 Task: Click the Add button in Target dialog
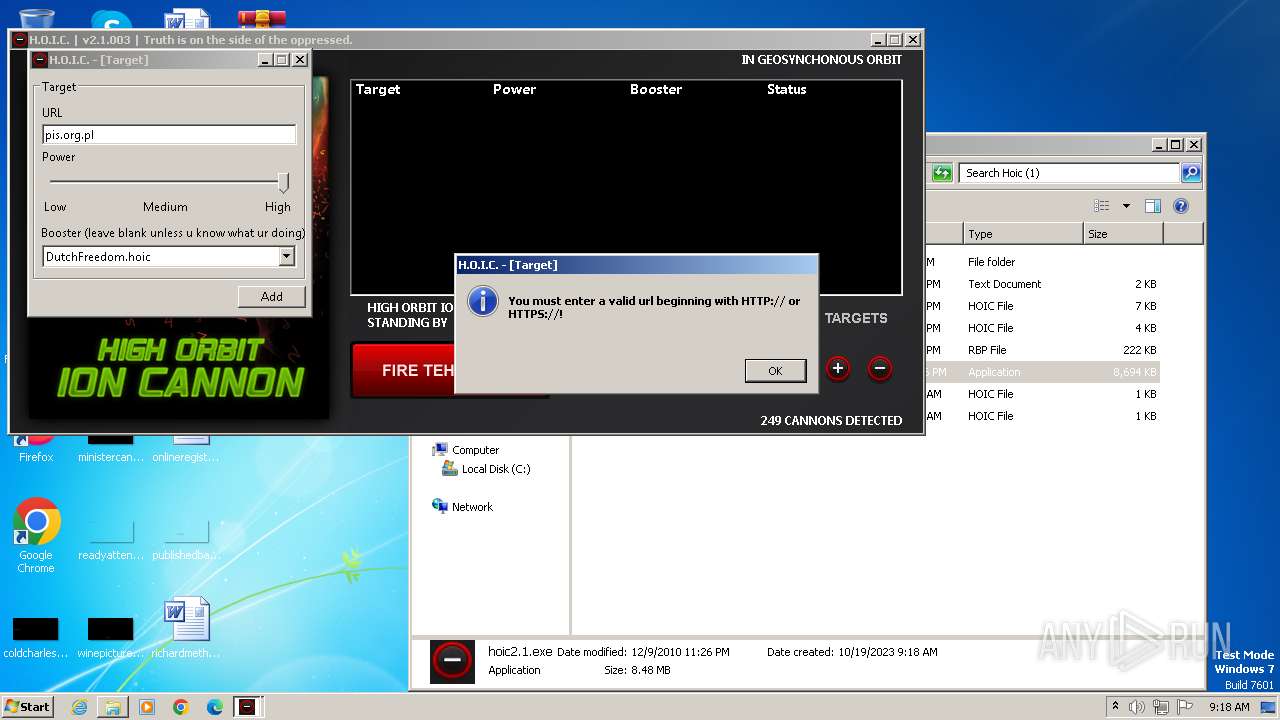271,296
